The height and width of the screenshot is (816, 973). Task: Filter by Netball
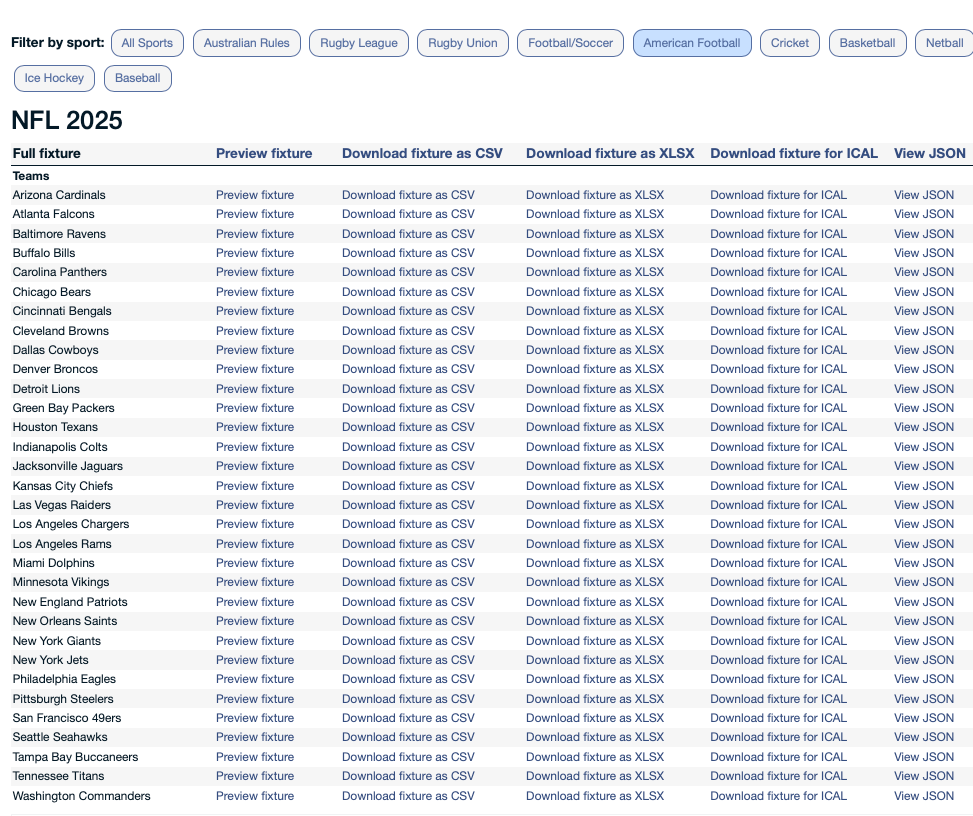[x=944, y=43]
